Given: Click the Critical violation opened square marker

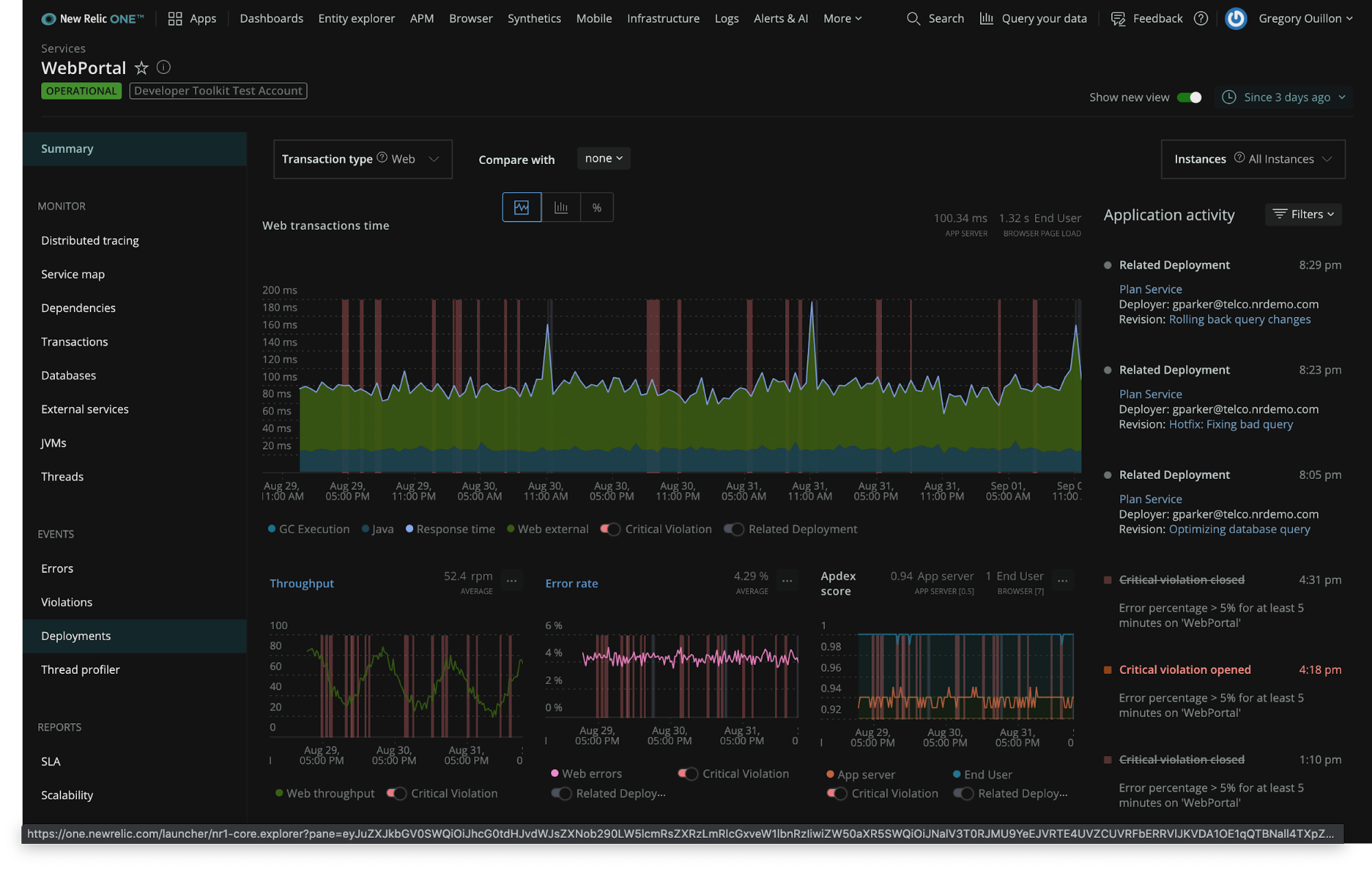Looking at the screenshot, I should [x=1107, y=670].
